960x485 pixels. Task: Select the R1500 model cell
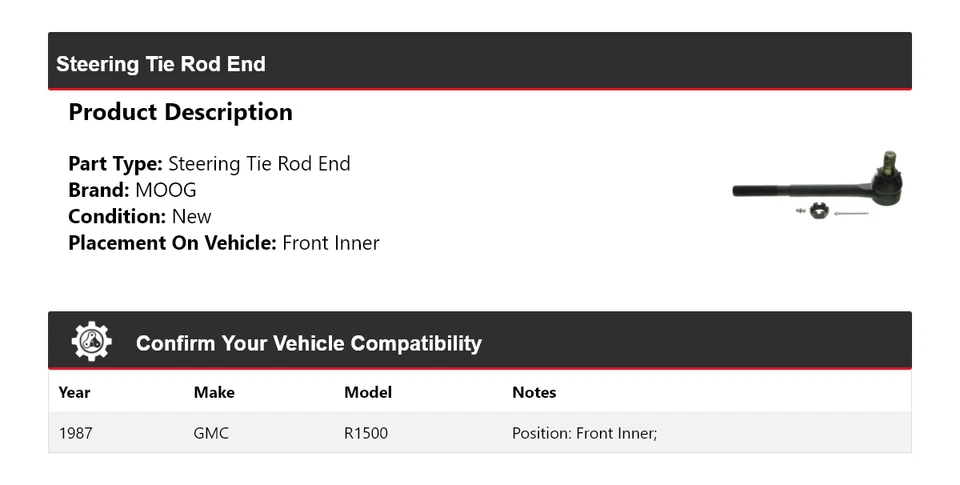click(365, 433)
